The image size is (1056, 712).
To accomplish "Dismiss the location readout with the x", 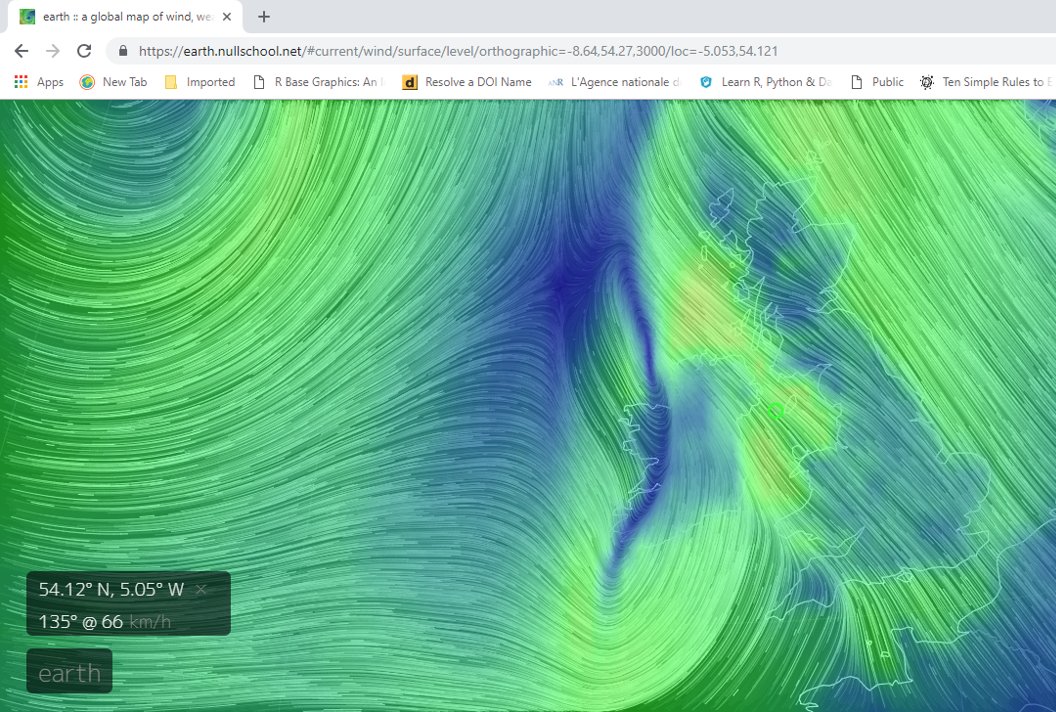I will (201, 589).
